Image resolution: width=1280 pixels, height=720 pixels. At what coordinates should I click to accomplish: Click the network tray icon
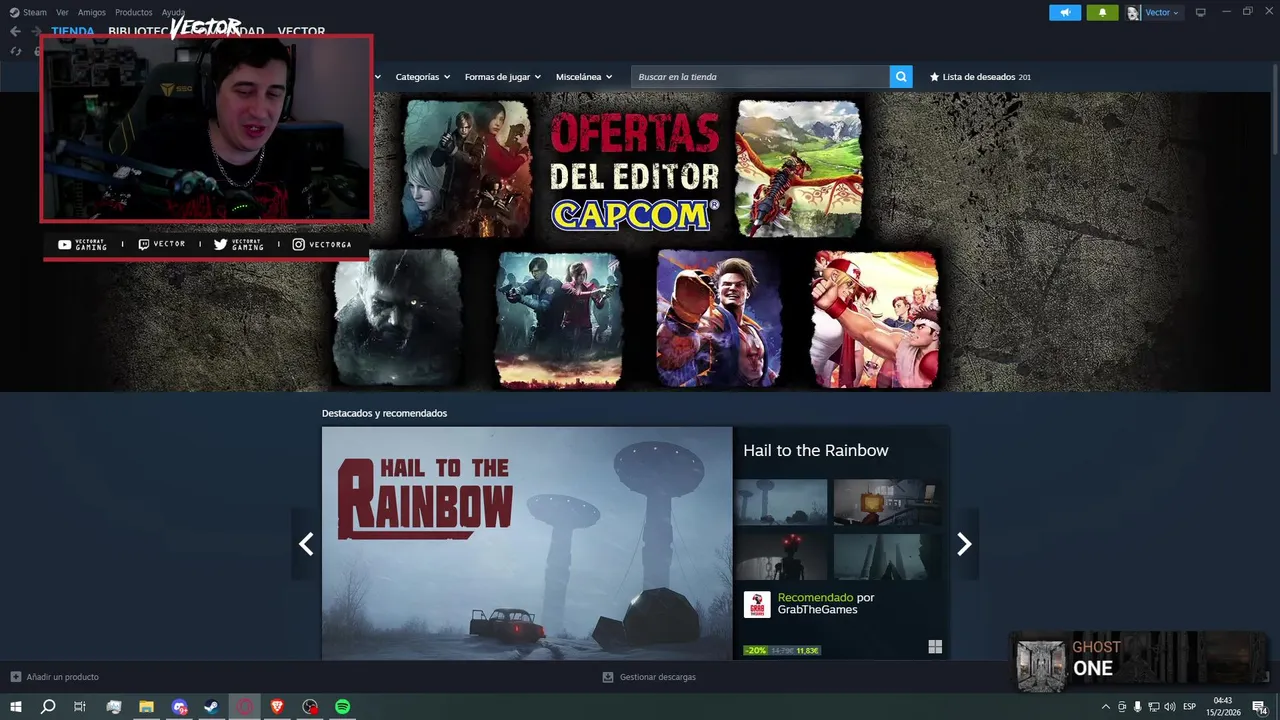click(1154, 707)
